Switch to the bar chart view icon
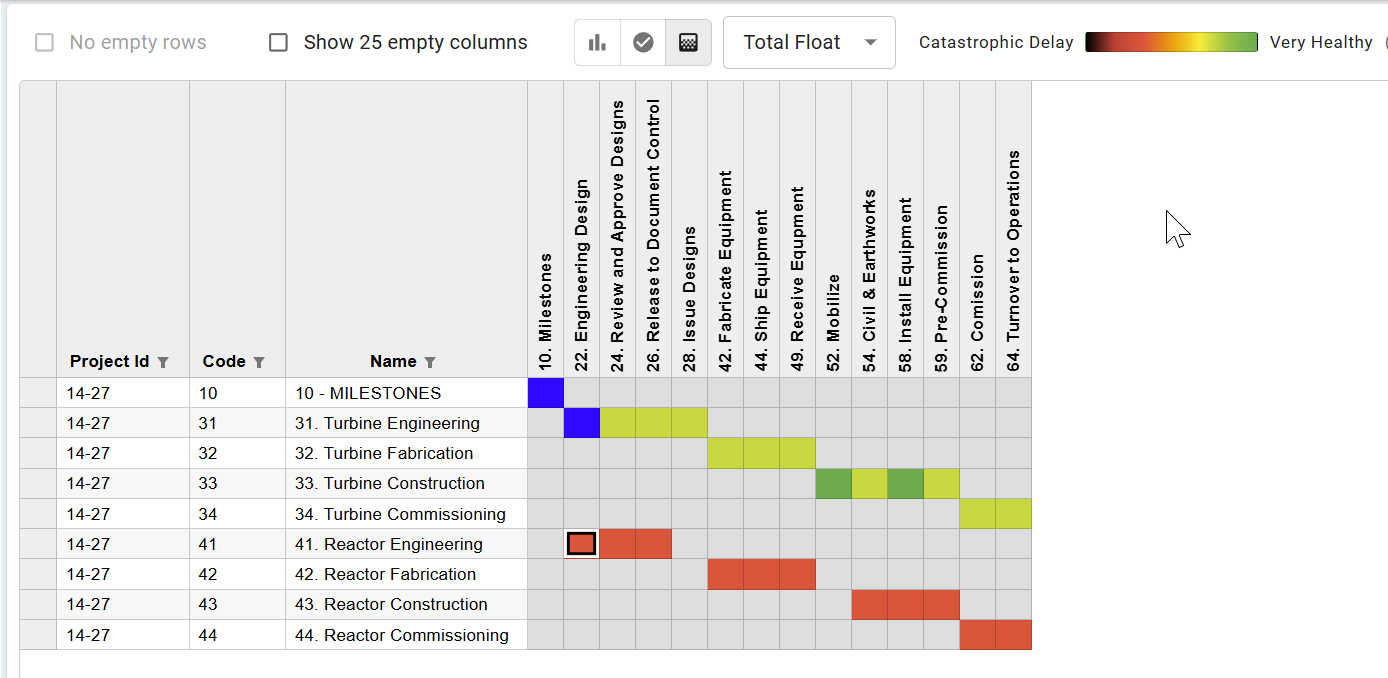Image resolution: width=1388 pixels, height=678 pixels. [597, 43]
